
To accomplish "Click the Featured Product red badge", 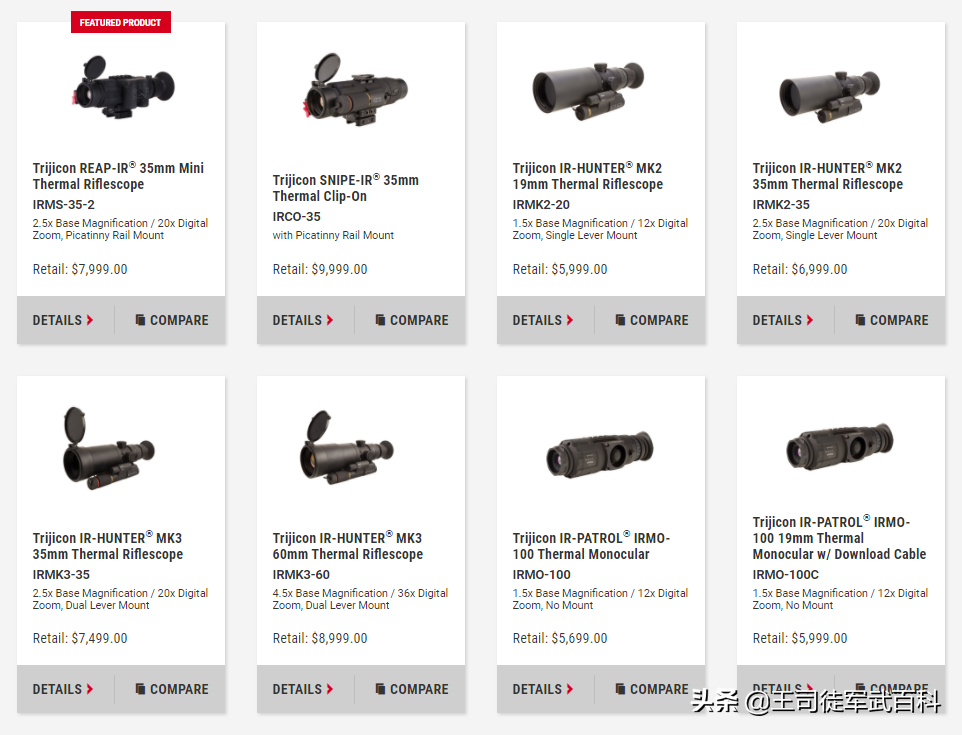I will coord(121,22).
